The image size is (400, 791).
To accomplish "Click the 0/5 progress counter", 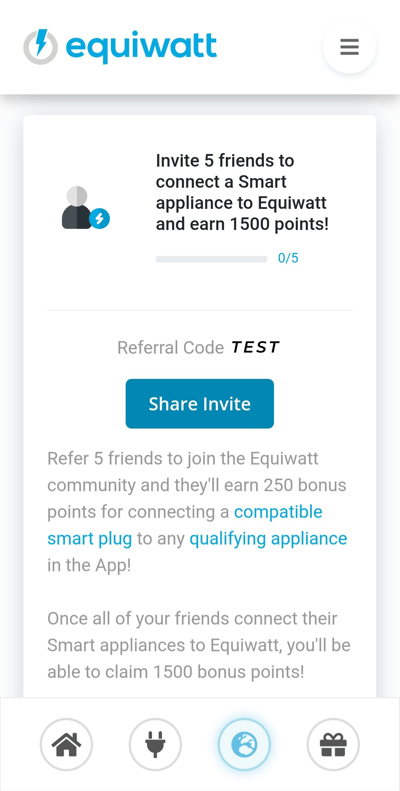I will click(288, 258).
